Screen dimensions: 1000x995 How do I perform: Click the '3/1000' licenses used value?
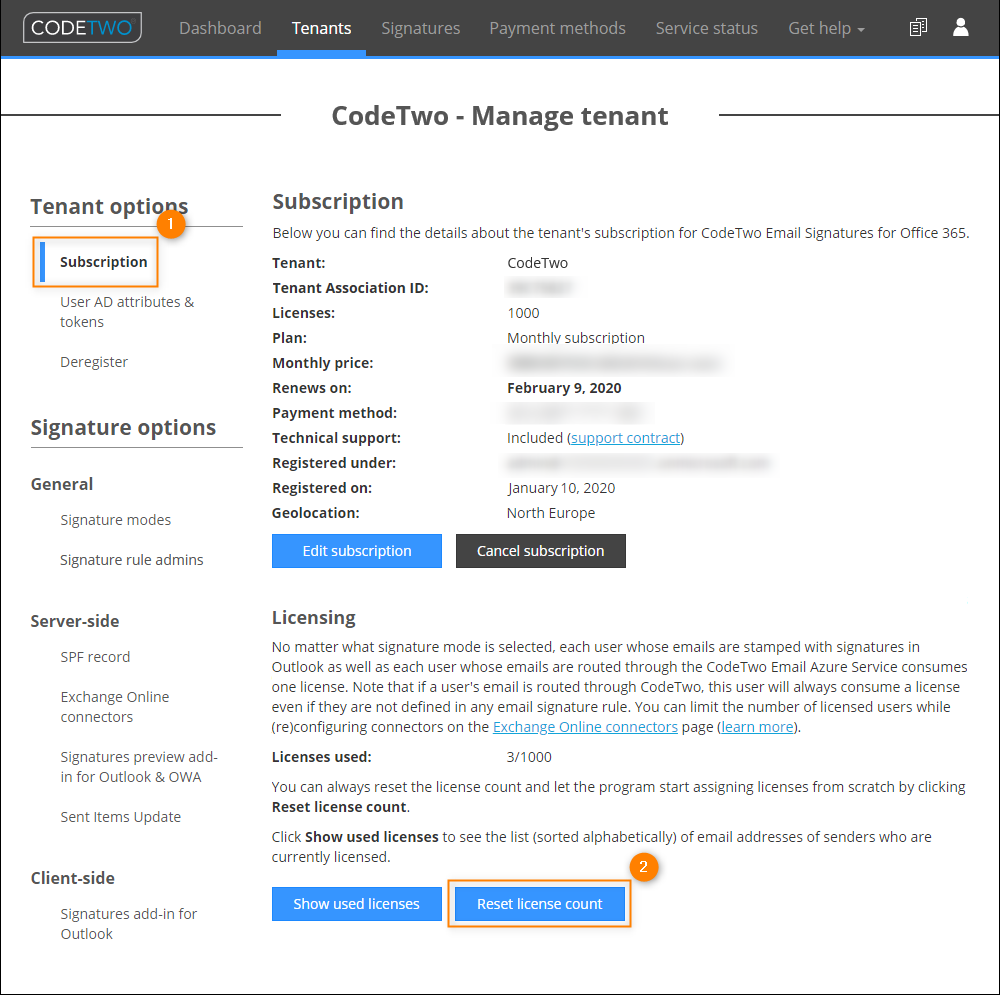[529, 756]
